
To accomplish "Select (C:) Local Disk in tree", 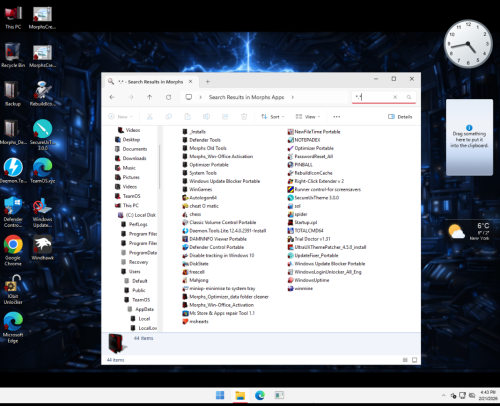I will point(137,215).
